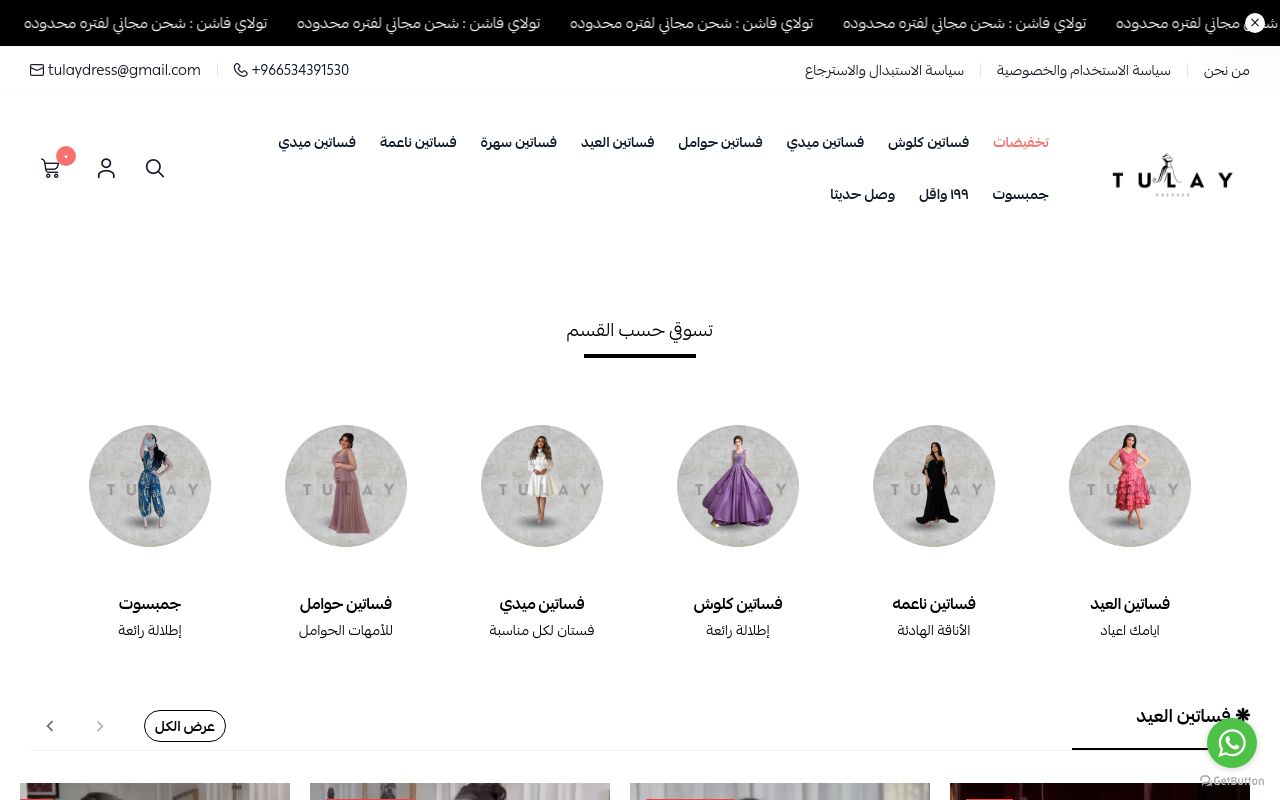Select the فساتين العيد menu item

point(617,142)
